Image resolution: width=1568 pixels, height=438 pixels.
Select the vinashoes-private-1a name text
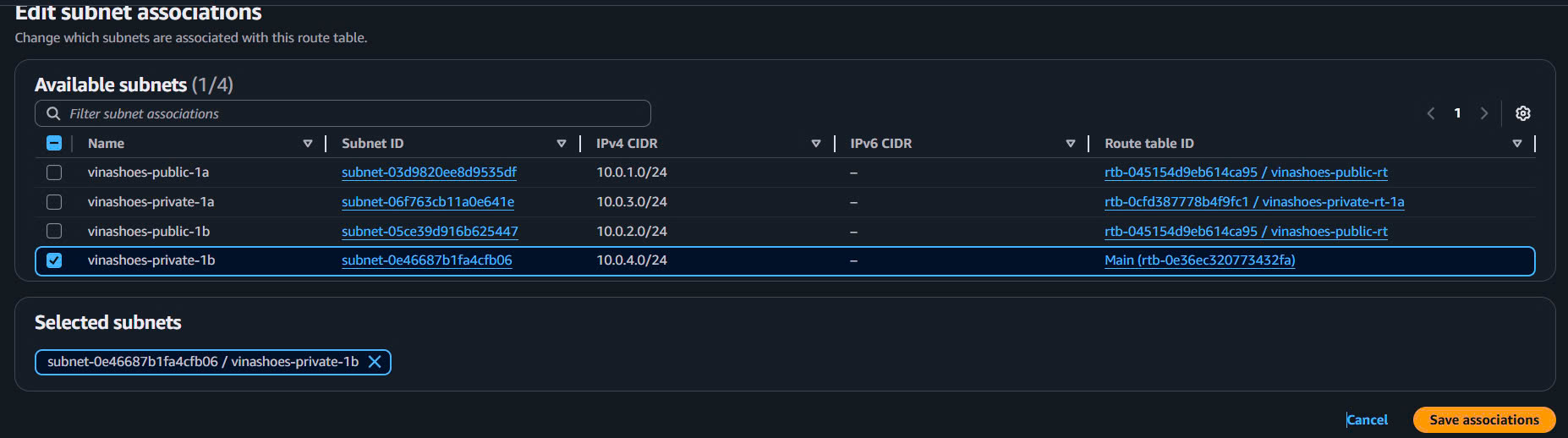[151, 202]
